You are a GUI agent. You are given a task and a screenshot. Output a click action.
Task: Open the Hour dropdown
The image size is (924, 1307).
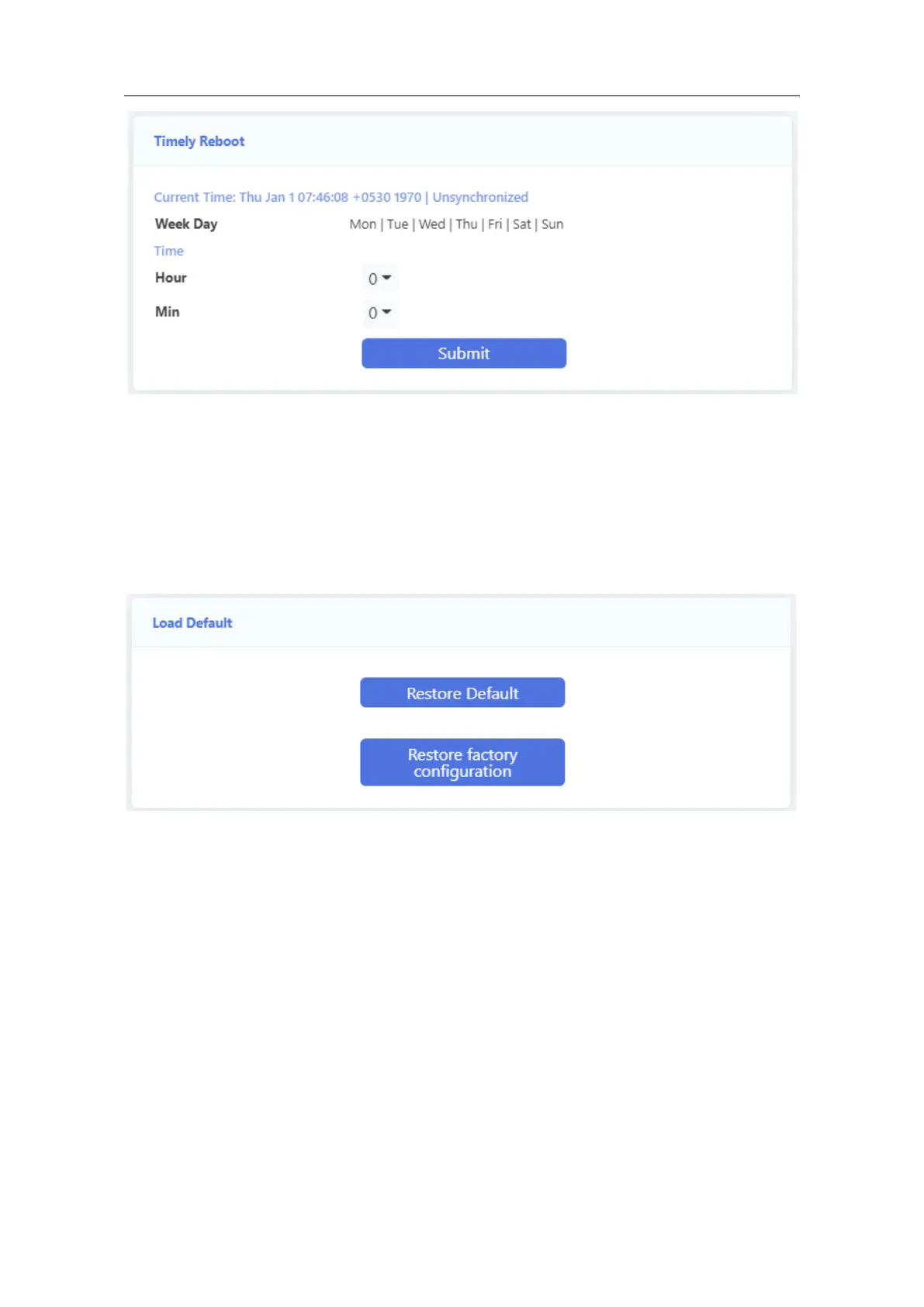pyautogui.click(x=379, y=279)
